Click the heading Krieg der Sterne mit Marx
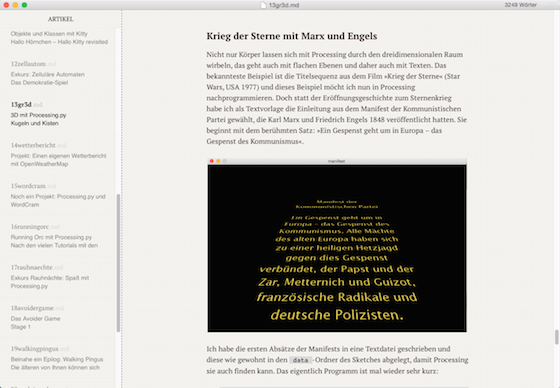This screenshot has width=560, height=388. [x=291, y=36]
